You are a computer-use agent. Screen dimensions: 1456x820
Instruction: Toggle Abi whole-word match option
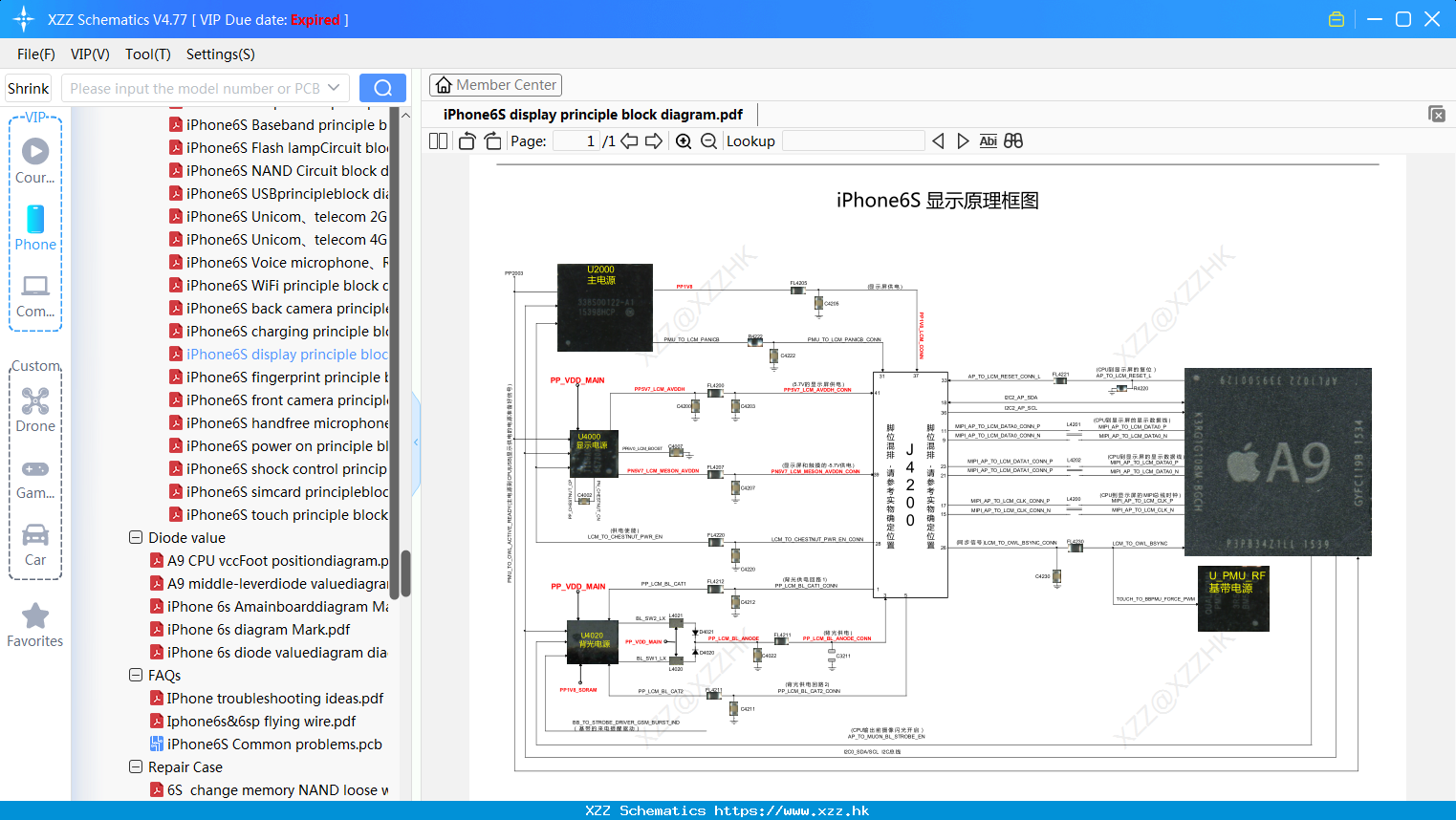pyautogui.click(x=989, y=140)
